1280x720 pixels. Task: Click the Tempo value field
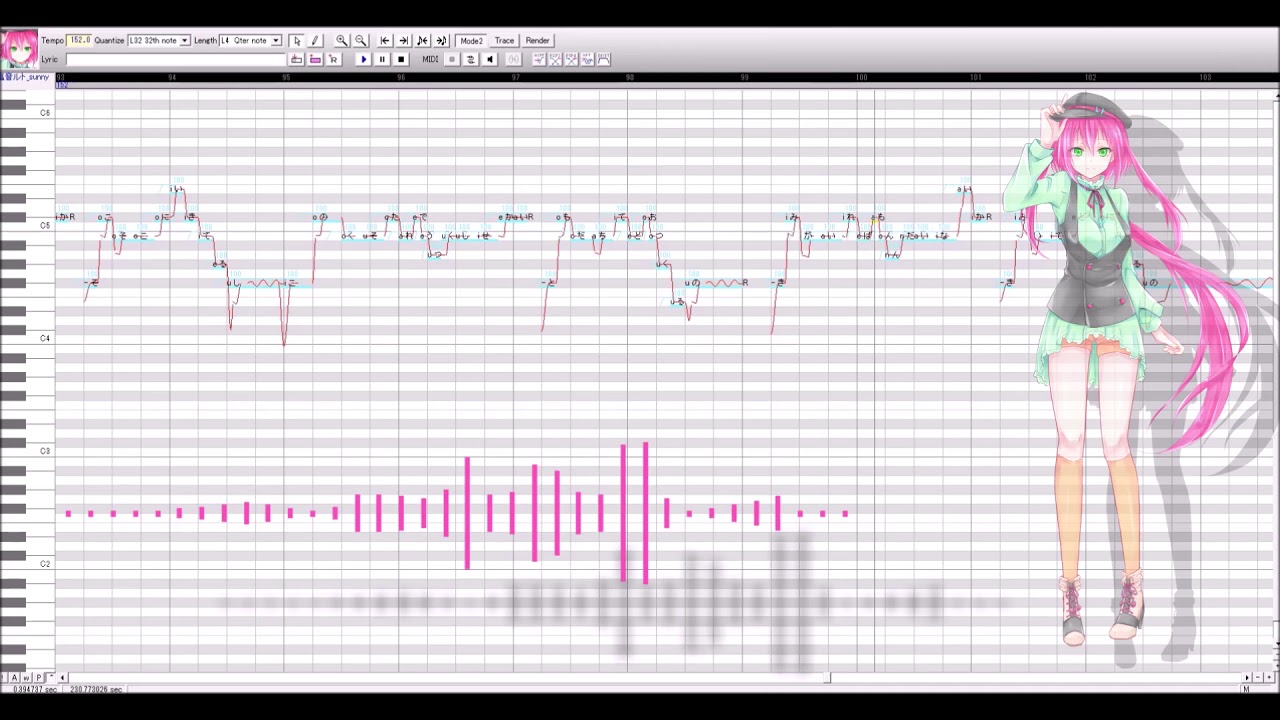click(x=79, y=41)
